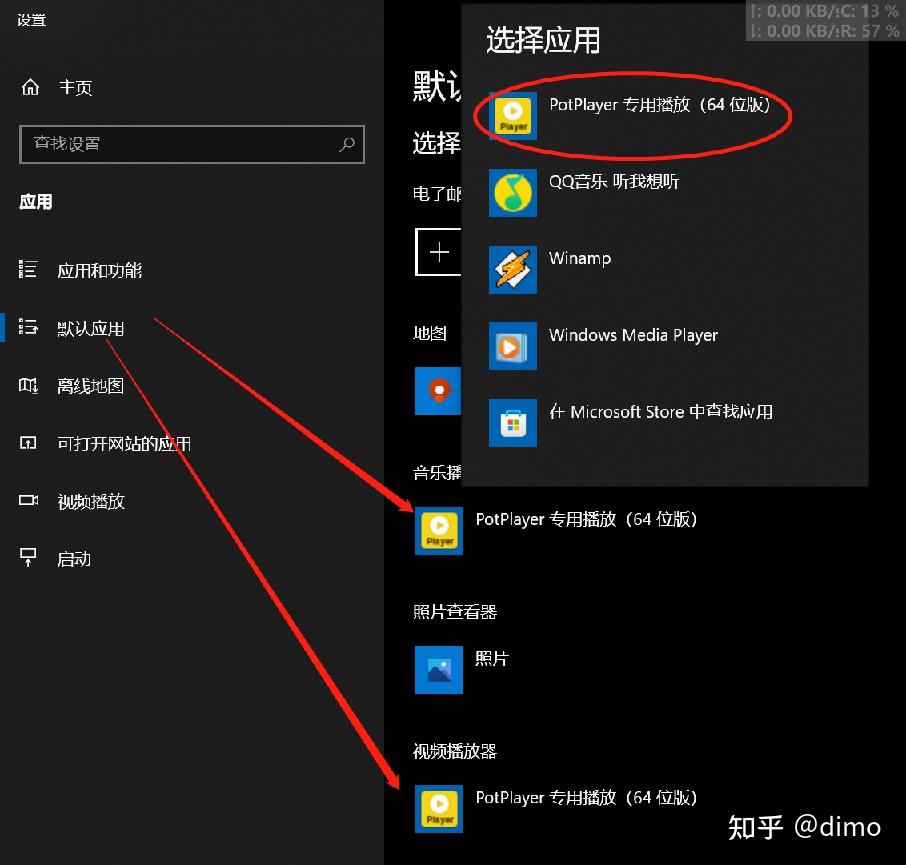906x865 pixels.
Task: Click music player PotPlayer icon tile
Action: 439,530
